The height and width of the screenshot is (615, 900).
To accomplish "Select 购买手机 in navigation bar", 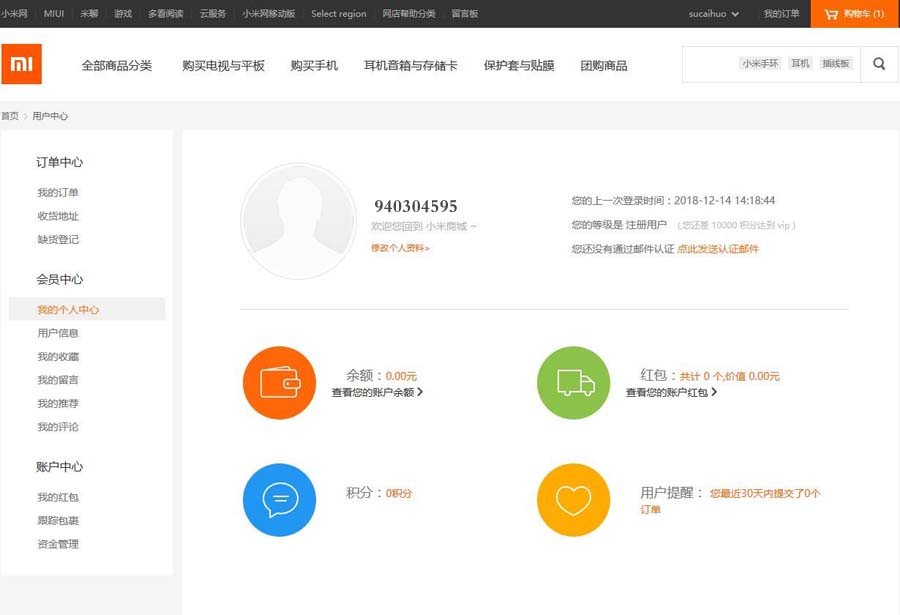I will pos(314,65).
